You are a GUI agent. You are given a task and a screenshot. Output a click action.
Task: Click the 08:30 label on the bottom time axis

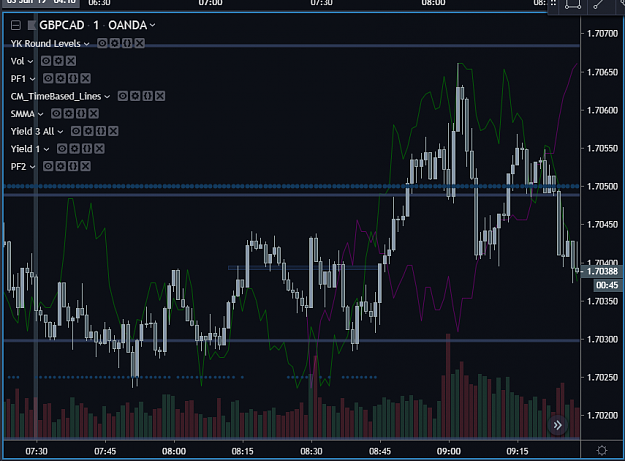pos(311,451)
